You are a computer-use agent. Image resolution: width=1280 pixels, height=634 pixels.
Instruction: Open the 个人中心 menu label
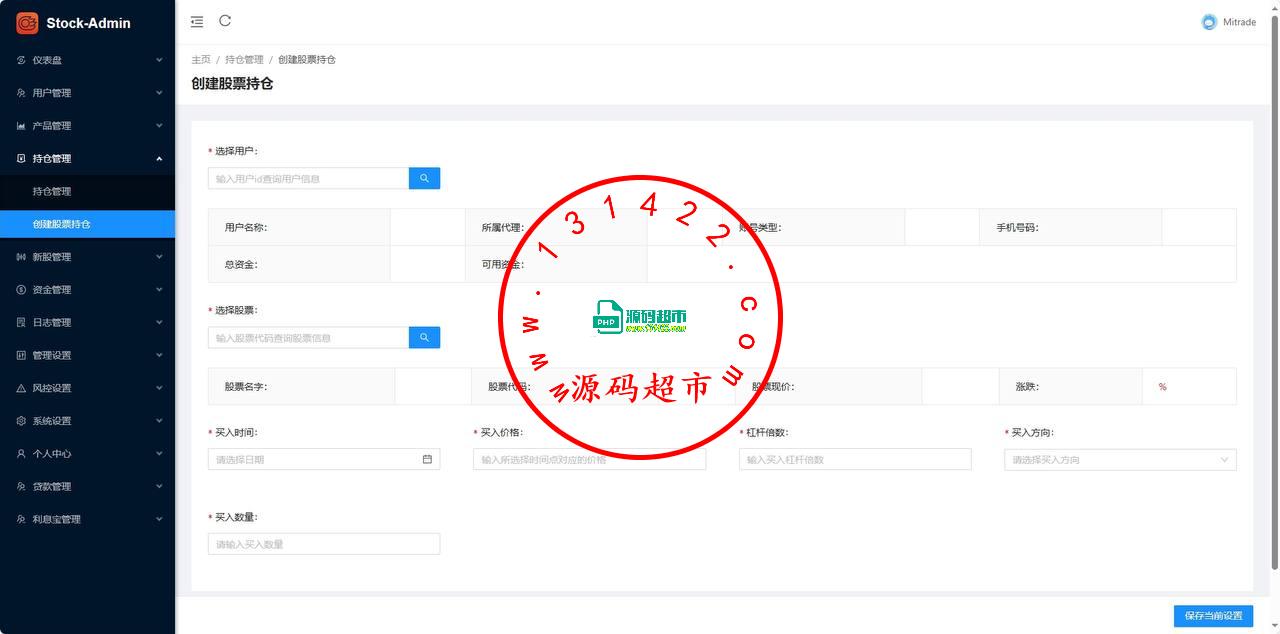52,454
